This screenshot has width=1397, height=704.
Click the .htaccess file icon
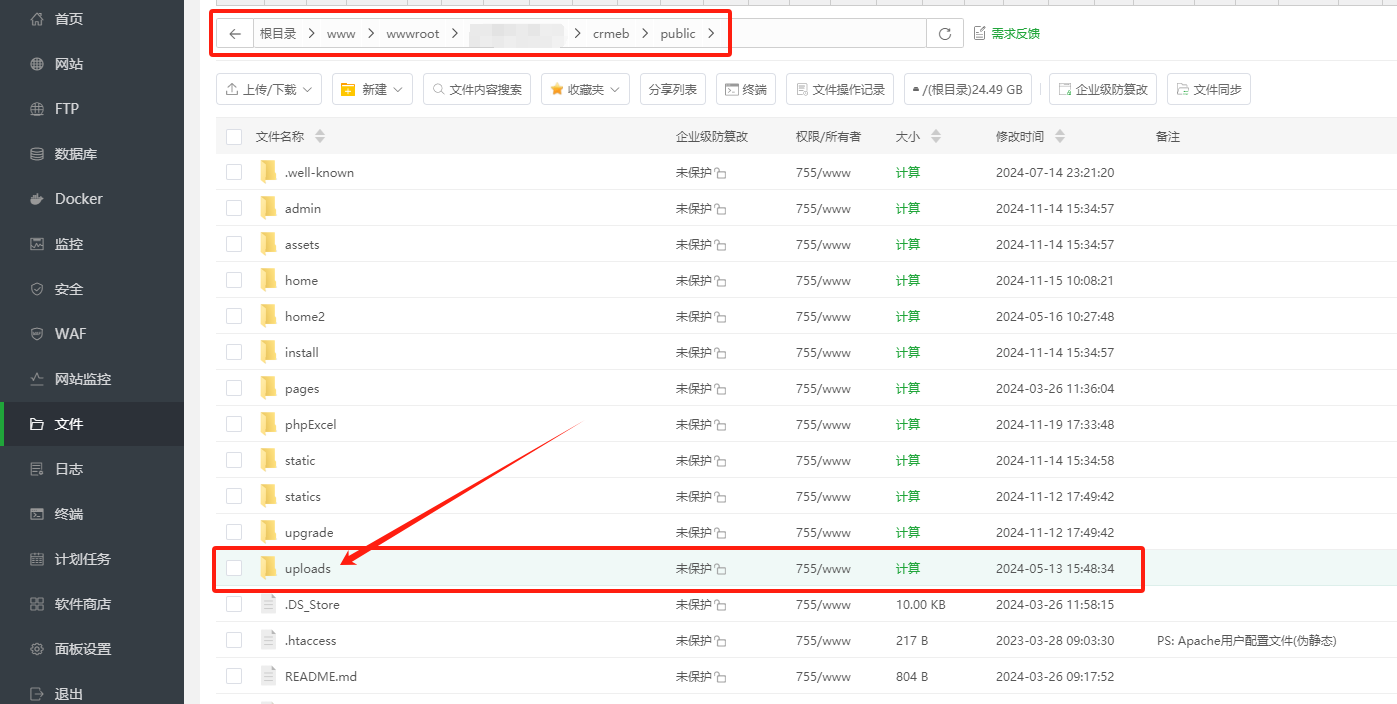coord(268,640)
